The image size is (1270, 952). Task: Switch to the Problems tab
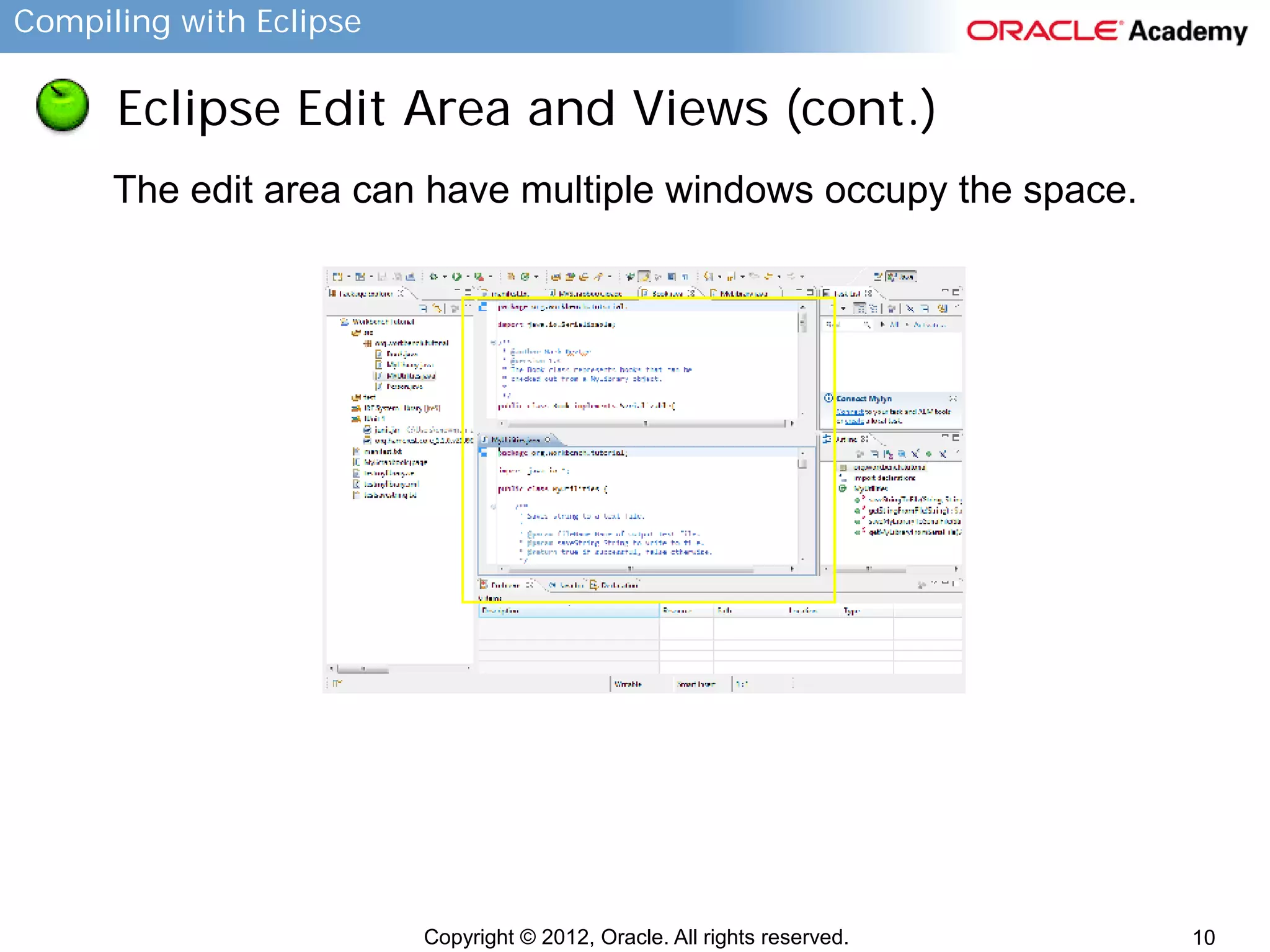(x=505, y=584)
